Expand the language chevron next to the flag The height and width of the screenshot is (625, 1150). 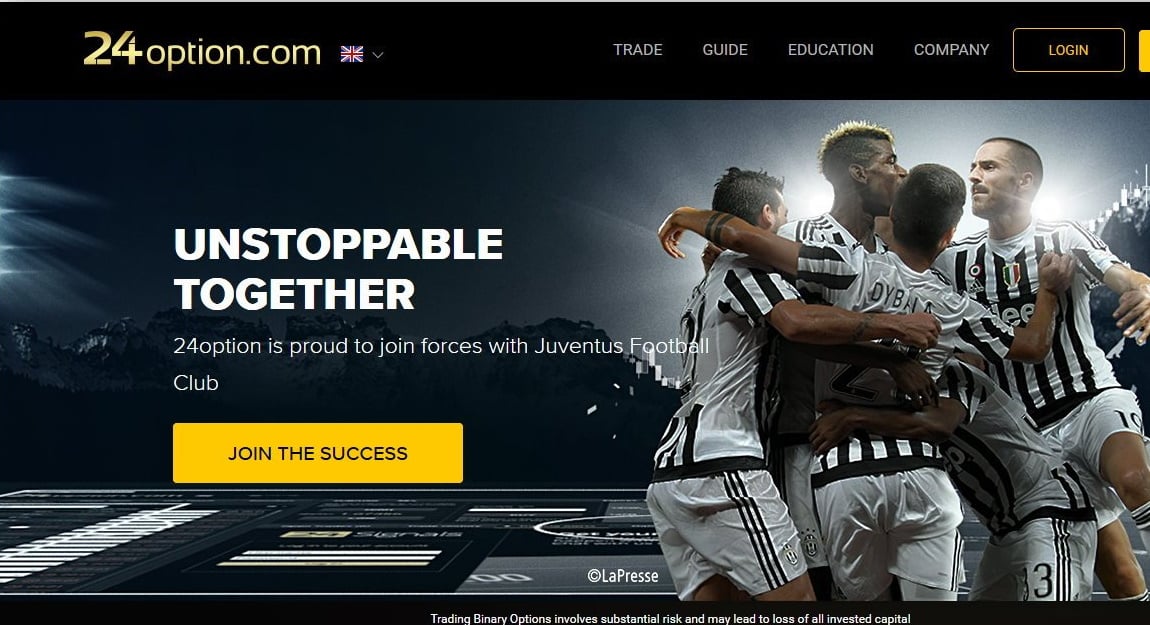click(x=378, y=55)
